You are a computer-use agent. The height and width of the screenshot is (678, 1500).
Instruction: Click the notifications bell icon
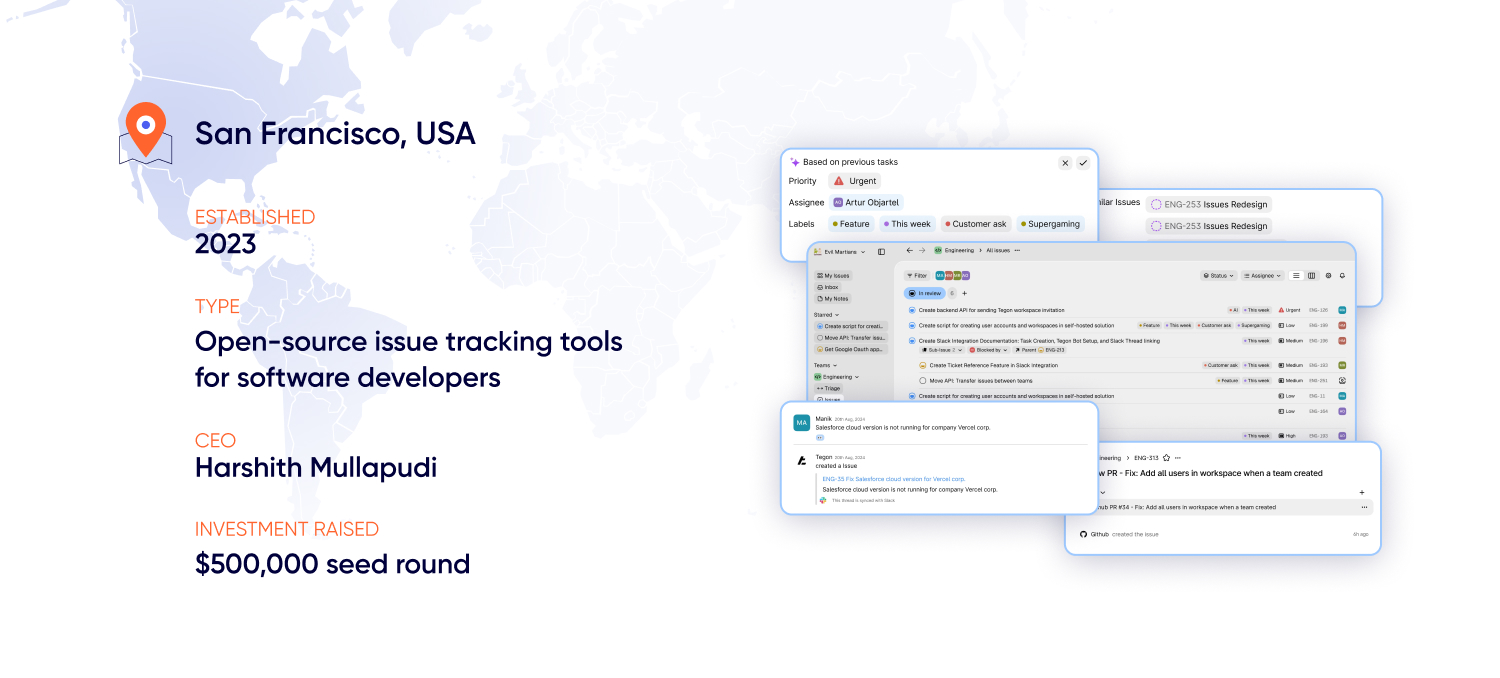1342,275
